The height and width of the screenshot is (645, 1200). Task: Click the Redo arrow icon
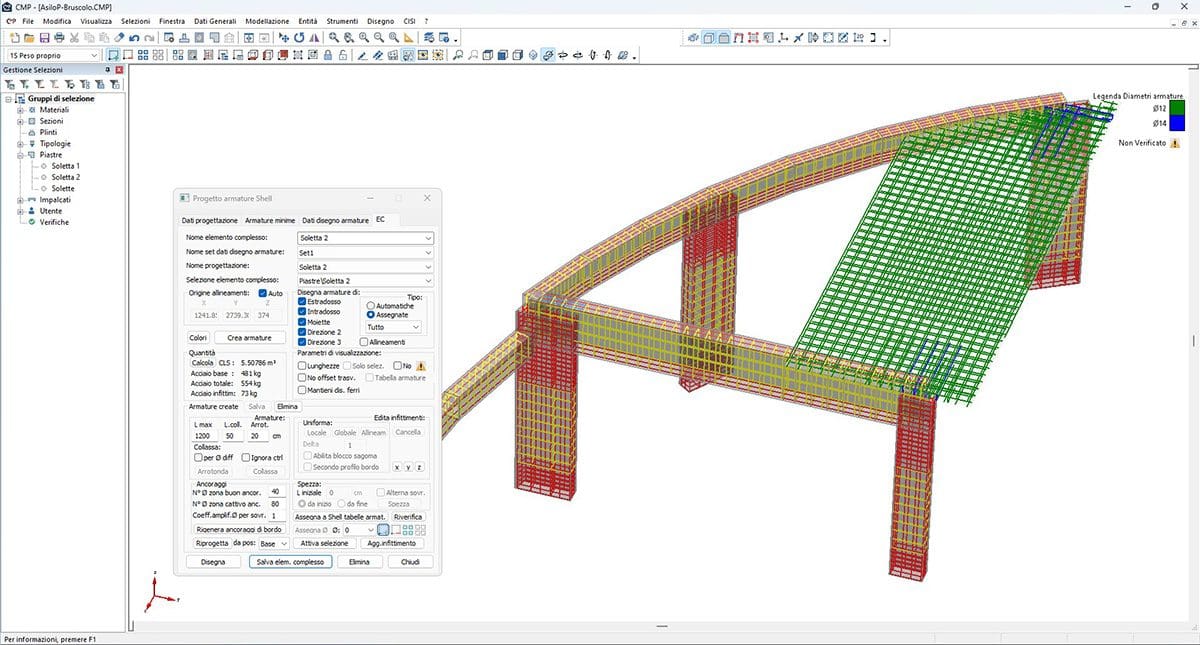click(149, 37)
